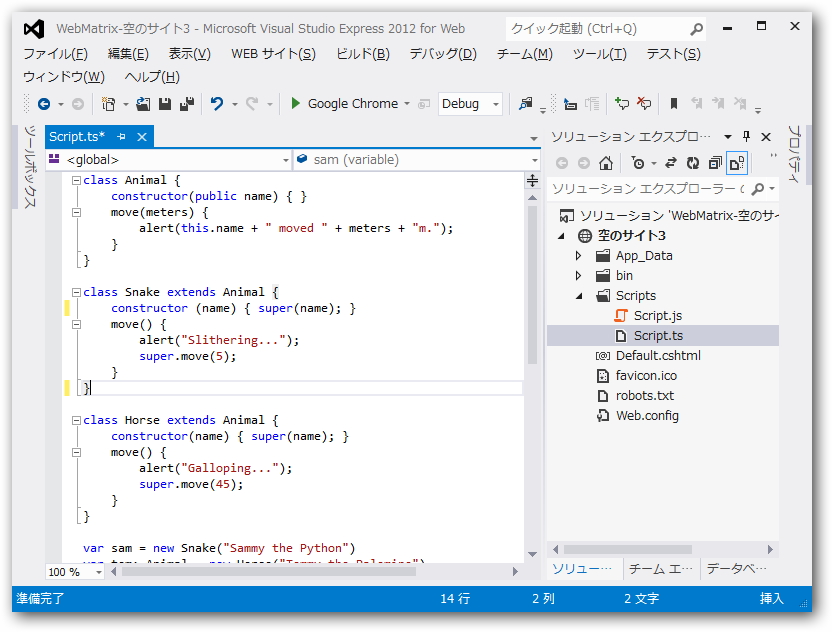Collapse all items via Collapse All icon

pos(714,161)
